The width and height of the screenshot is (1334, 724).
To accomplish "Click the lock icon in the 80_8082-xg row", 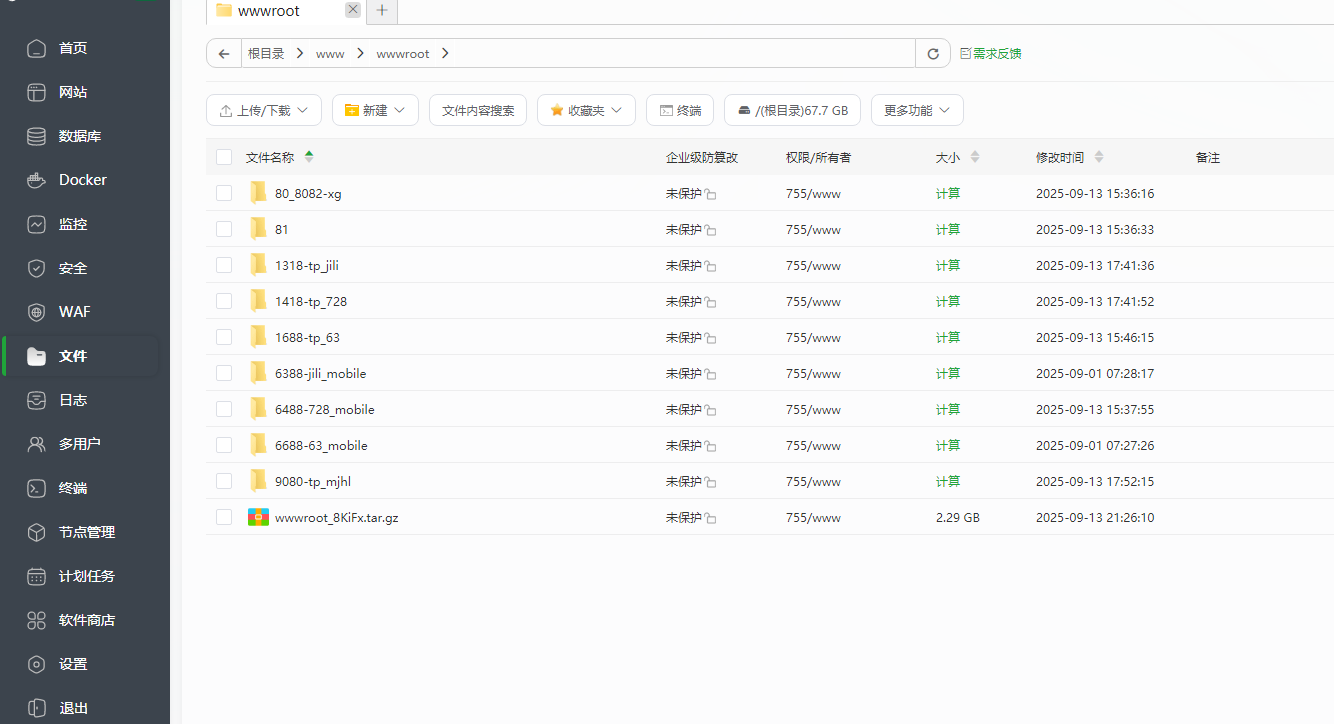I will coord(710,194).
